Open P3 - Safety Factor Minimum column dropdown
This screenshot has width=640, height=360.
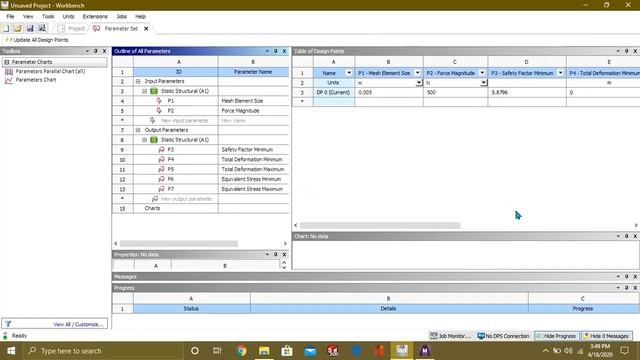pyautogui.click(x=560, y=73)
